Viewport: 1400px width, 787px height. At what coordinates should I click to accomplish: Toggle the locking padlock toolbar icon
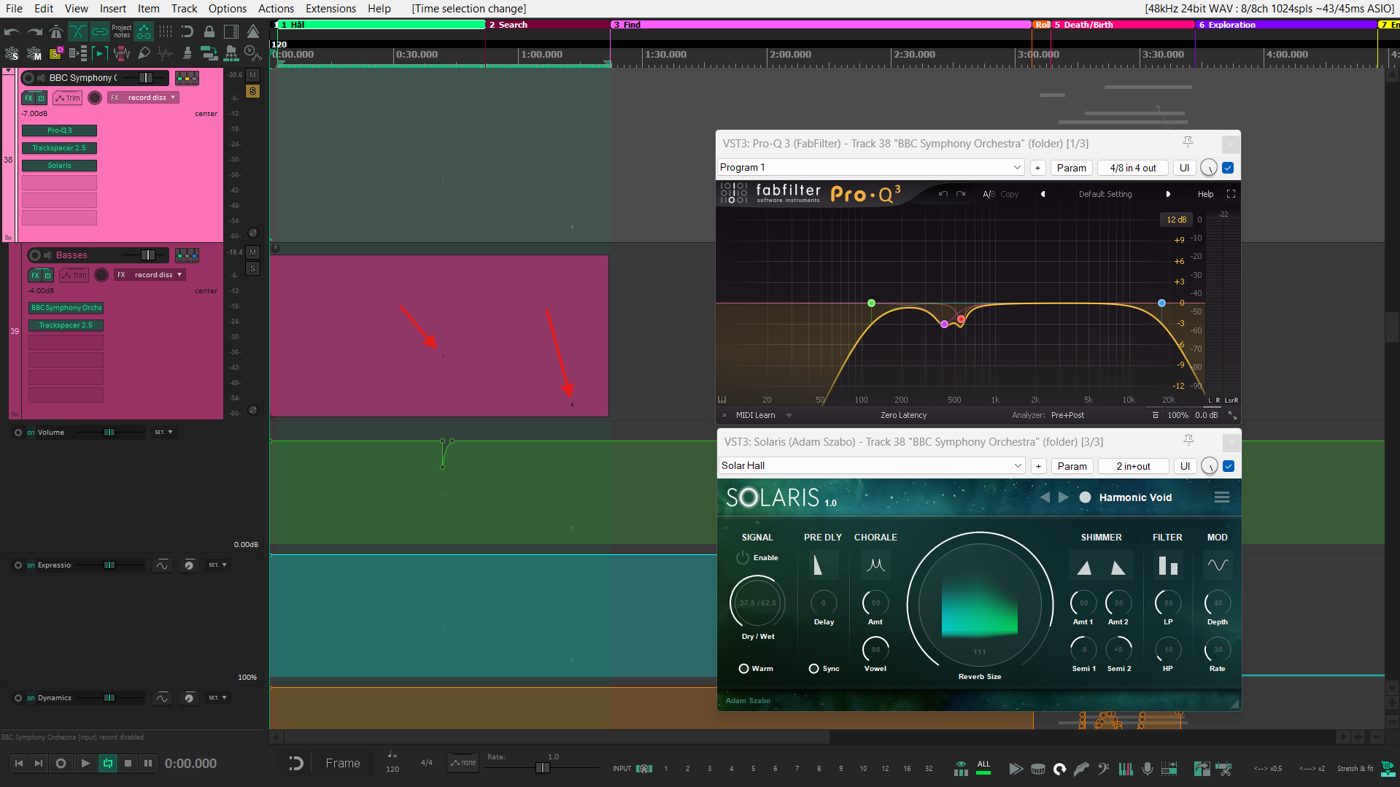point(209,32)
